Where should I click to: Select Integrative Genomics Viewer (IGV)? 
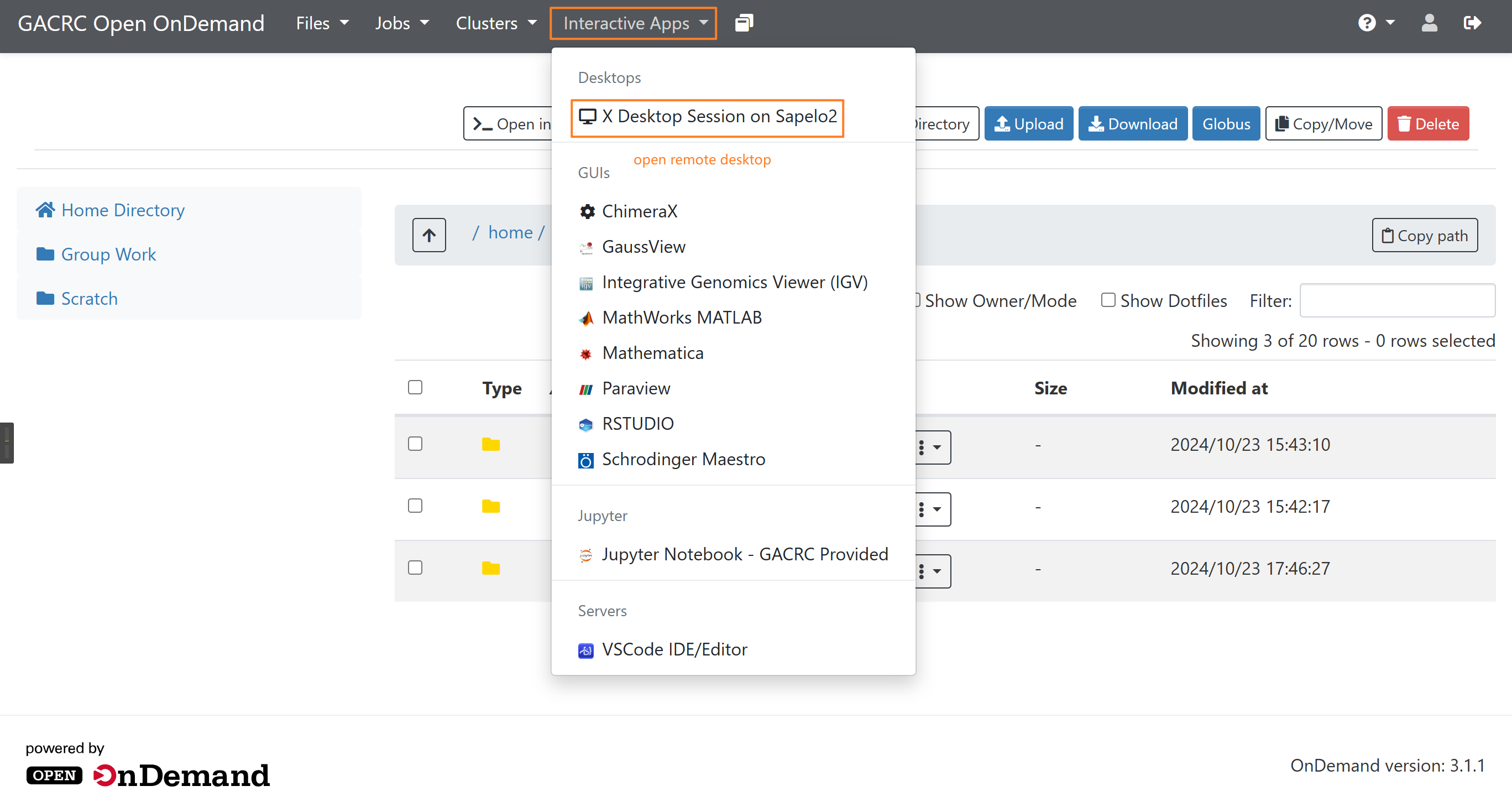pyautogui.click(x=734, y=283)
